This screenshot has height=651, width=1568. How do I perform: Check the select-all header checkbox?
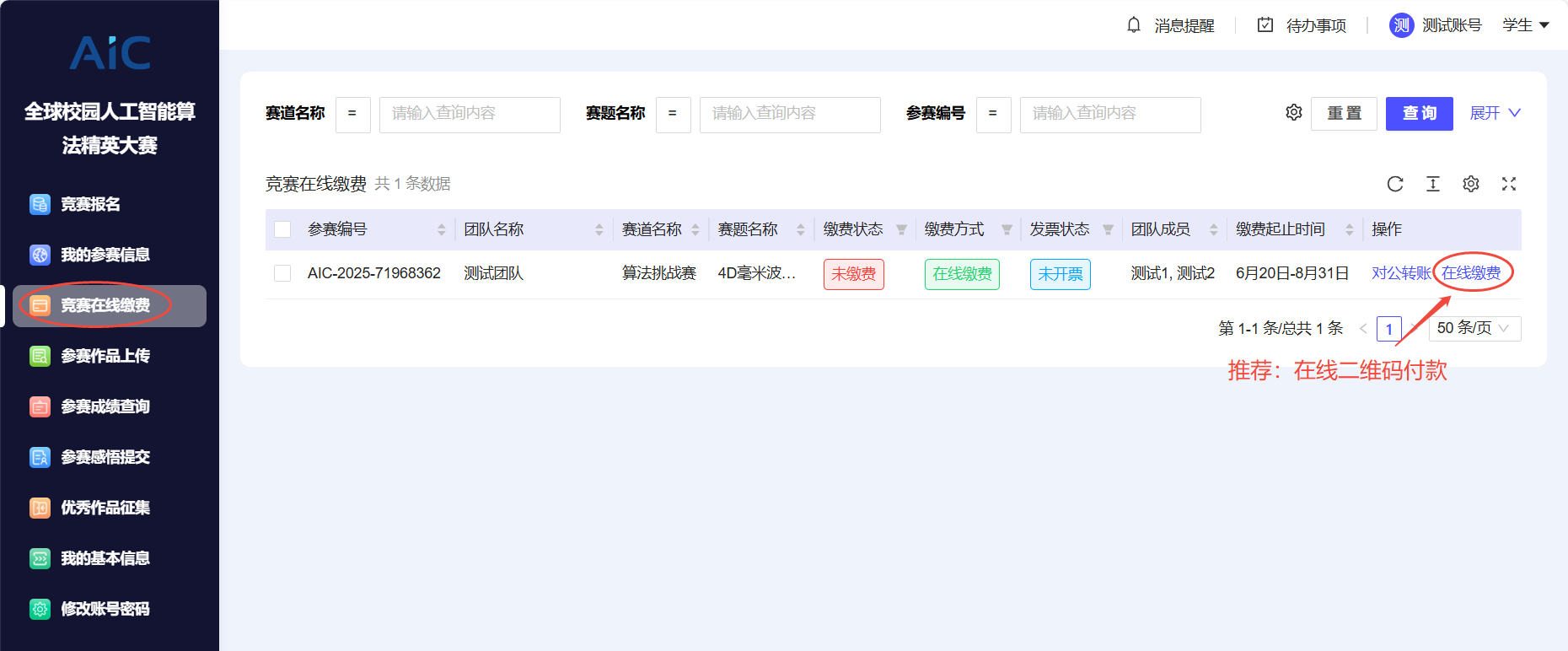click(282, 229)
